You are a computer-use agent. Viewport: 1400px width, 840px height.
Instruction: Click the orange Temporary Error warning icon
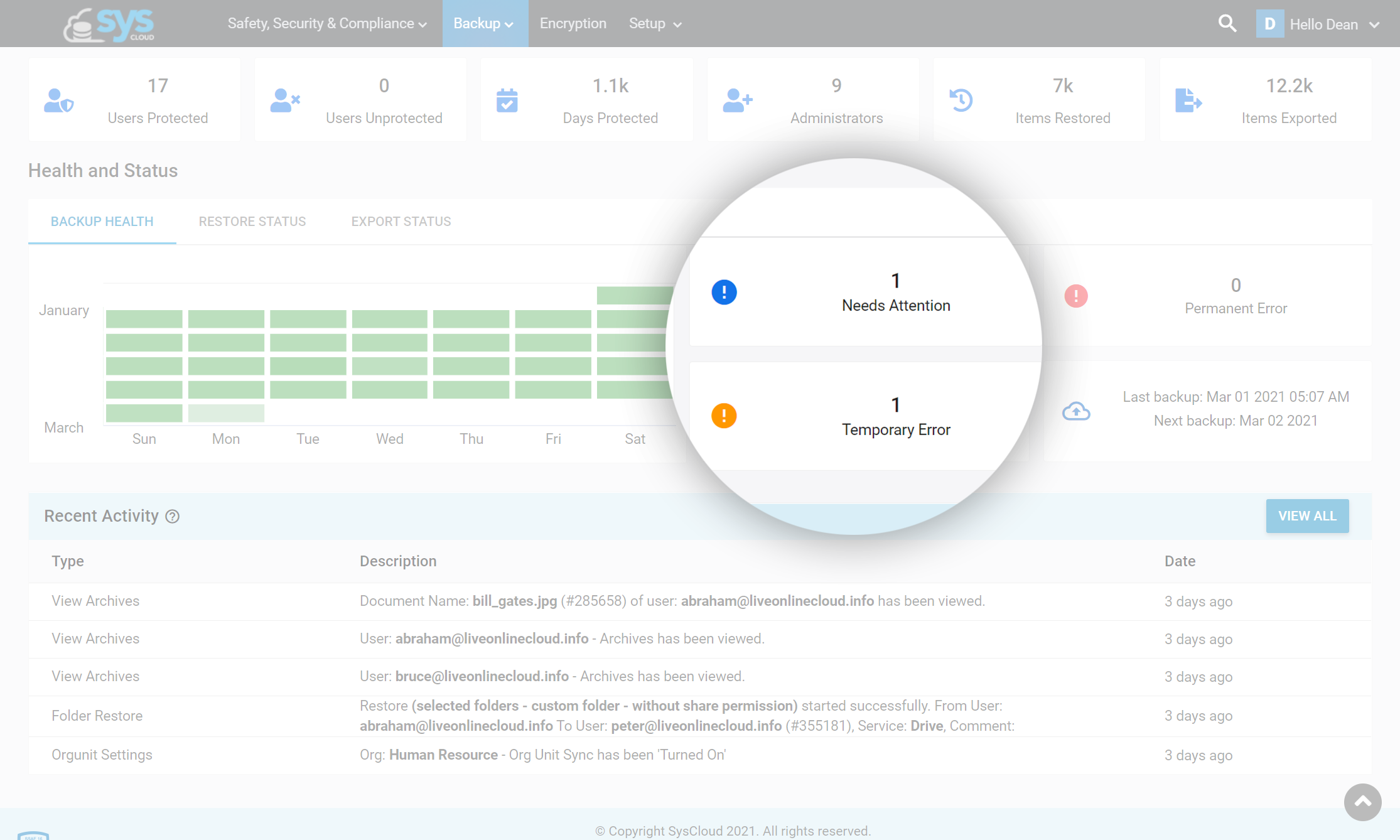(724, 416)
